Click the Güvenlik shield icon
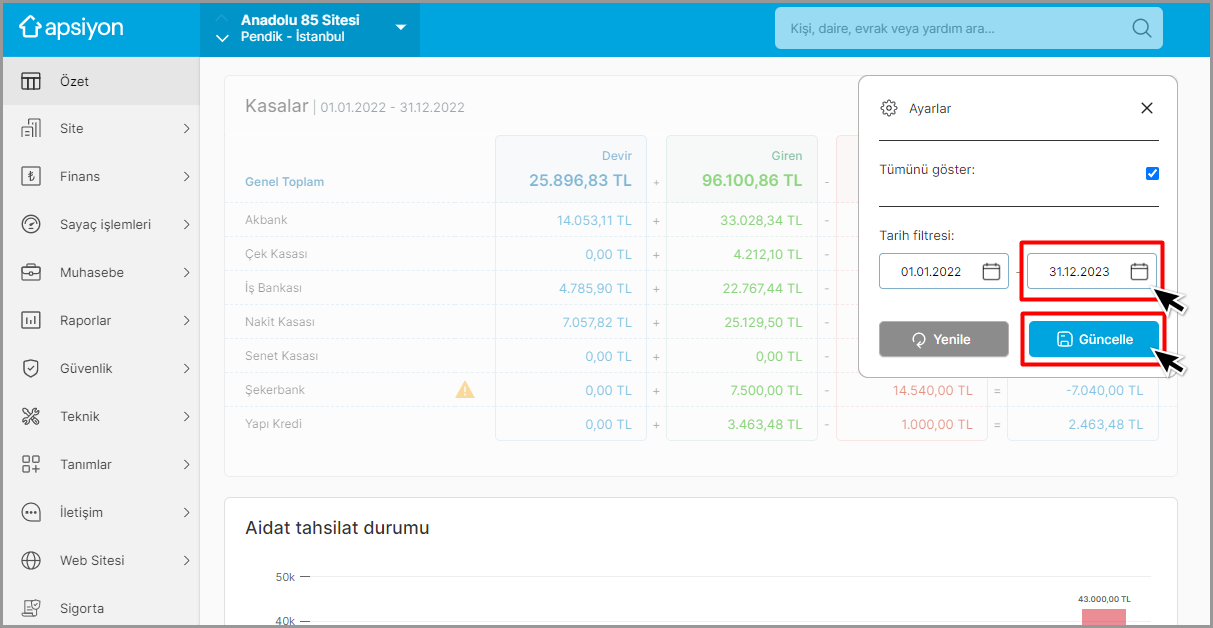The height and width of the screenshot is (628, 1213). [31, 368]
